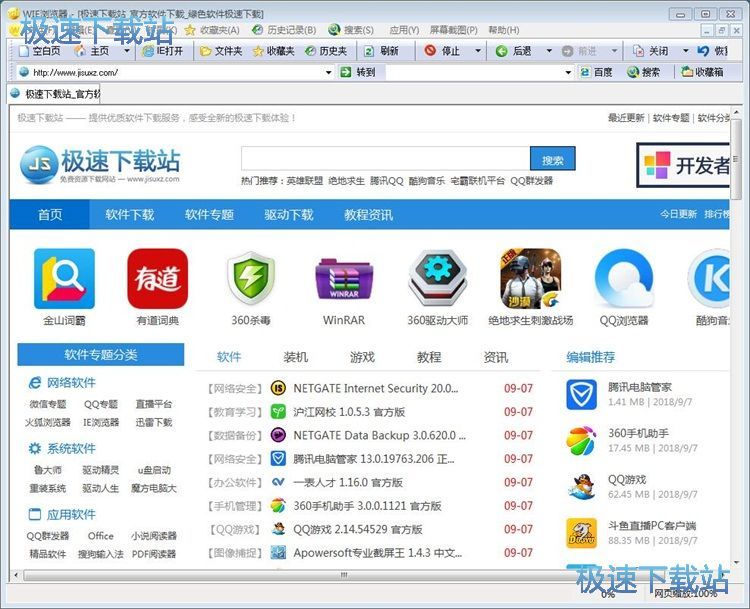Screen dimensions: 750x609
Task: Open the 收藏箱 favorites box
Action: (x=702, y=72)
